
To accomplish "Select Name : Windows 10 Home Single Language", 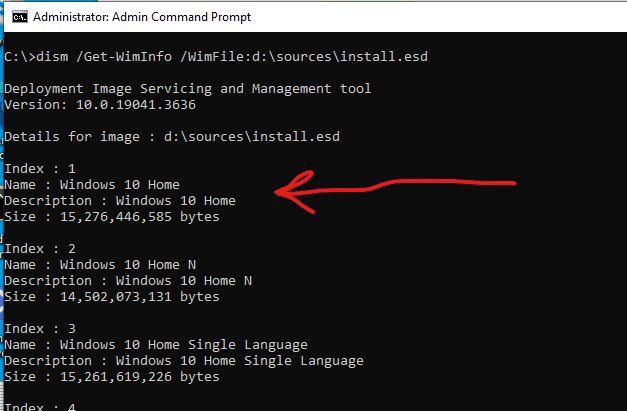I will tap(156, 345).
